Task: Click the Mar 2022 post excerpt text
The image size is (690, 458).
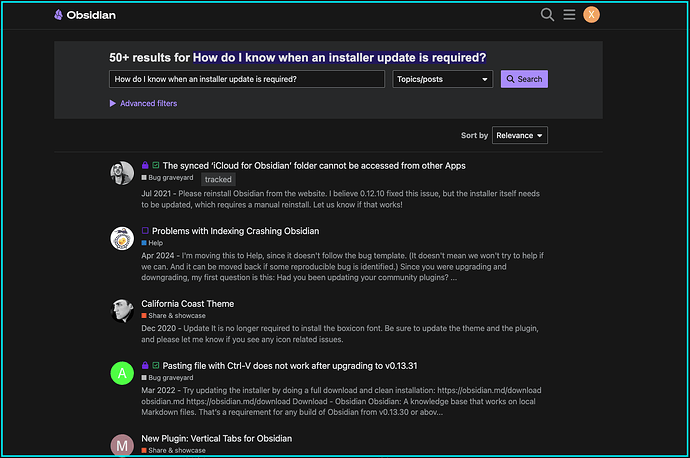Action: point(341,401)
